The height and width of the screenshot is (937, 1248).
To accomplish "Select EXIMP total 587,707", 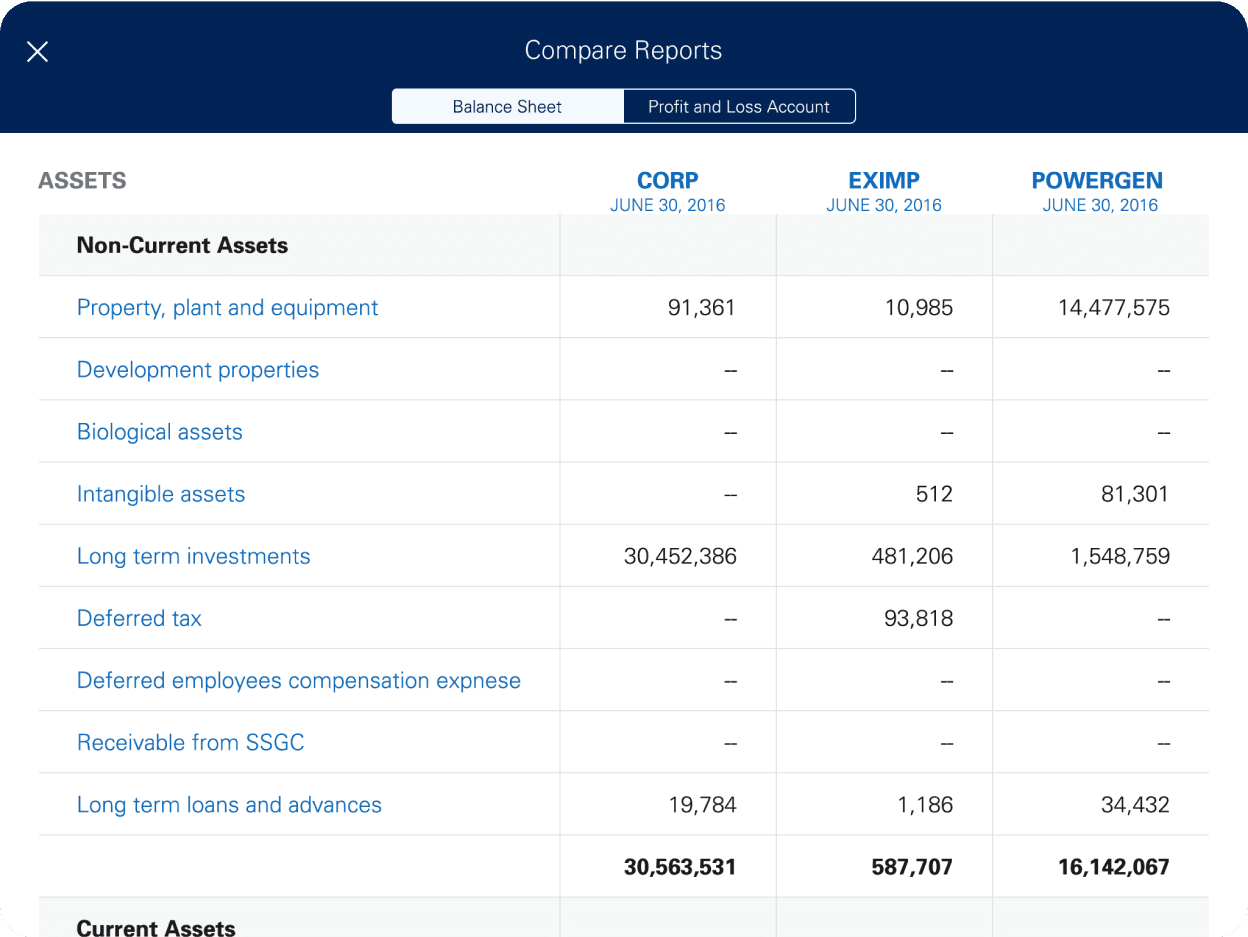I will (912, 867).
